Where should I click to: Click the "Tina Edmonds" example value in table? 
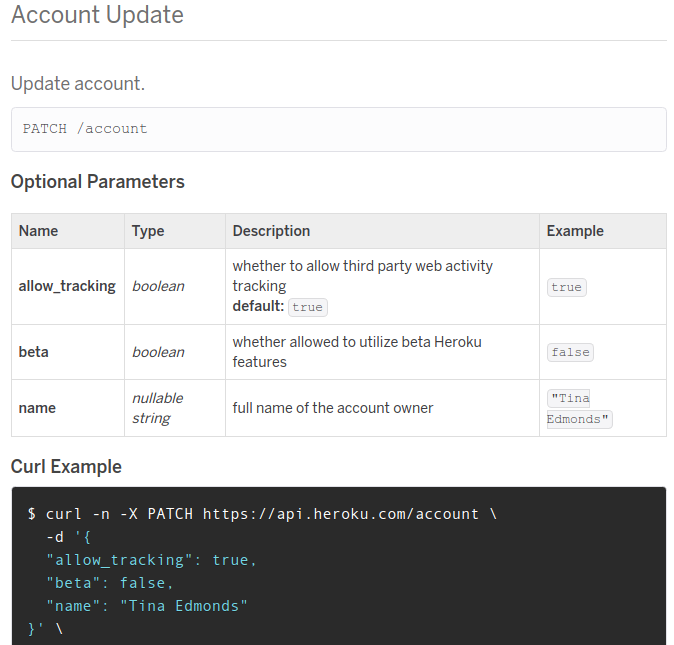point(578,408)
